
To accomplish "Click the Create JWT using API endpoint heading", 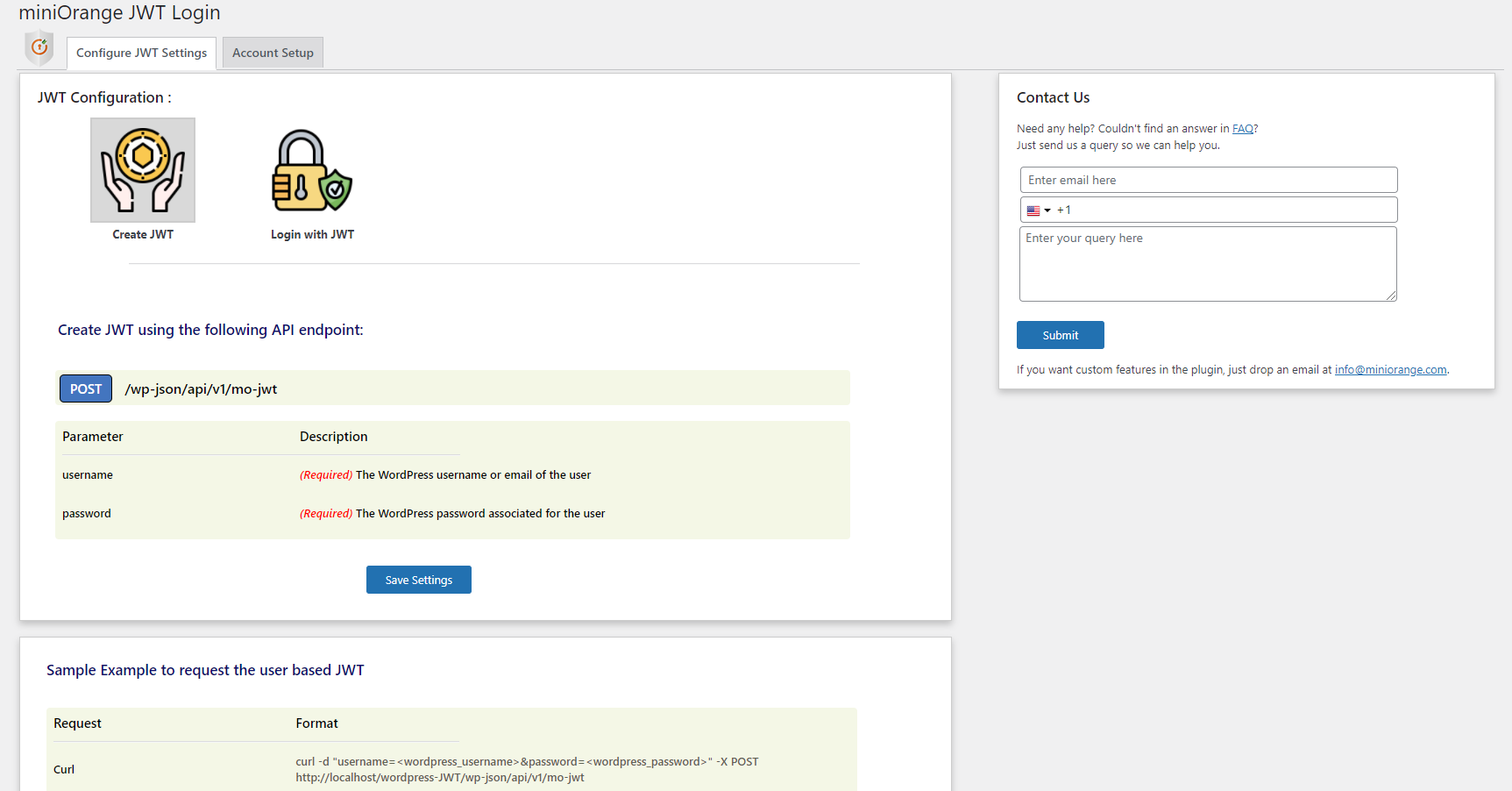I will click(210, 330).
